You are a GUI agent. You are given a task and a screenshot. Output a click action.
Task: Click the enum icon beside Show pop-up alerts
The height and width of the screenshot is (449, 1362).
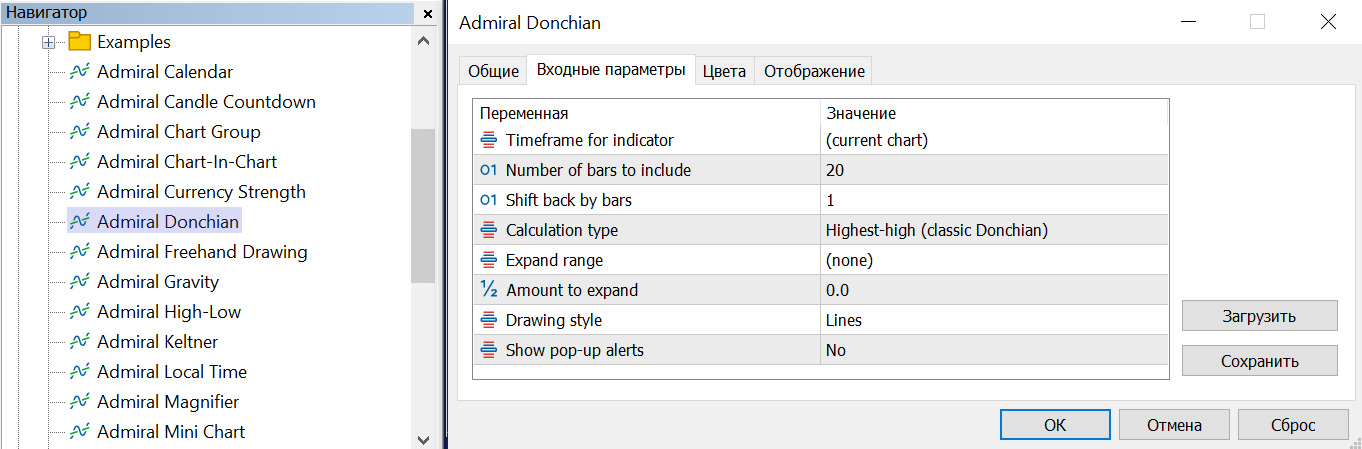[x=489, y=350]
